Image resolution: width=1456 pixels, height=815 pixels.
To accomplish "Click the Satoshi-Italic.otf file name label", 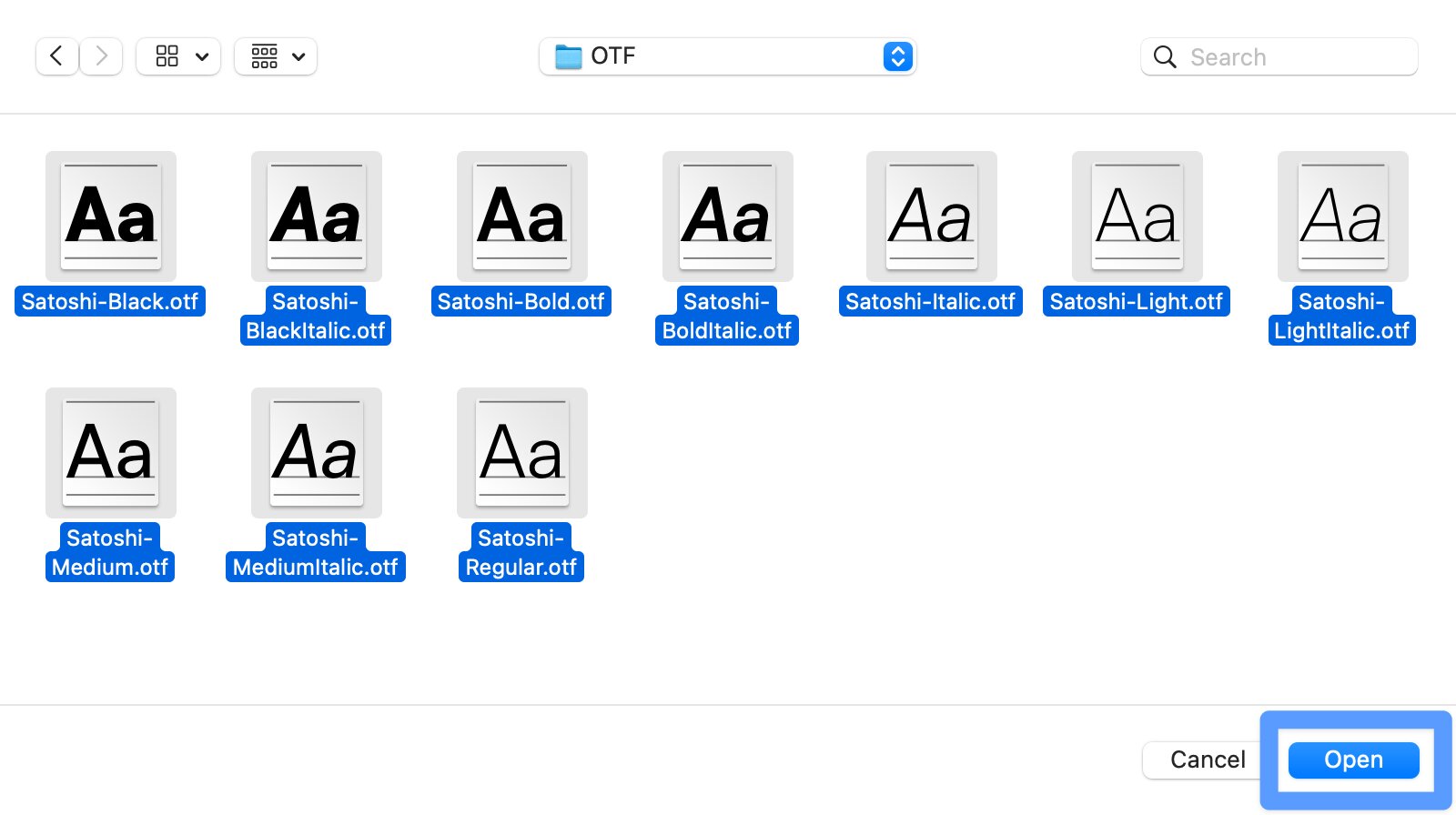I will [931, 301].
